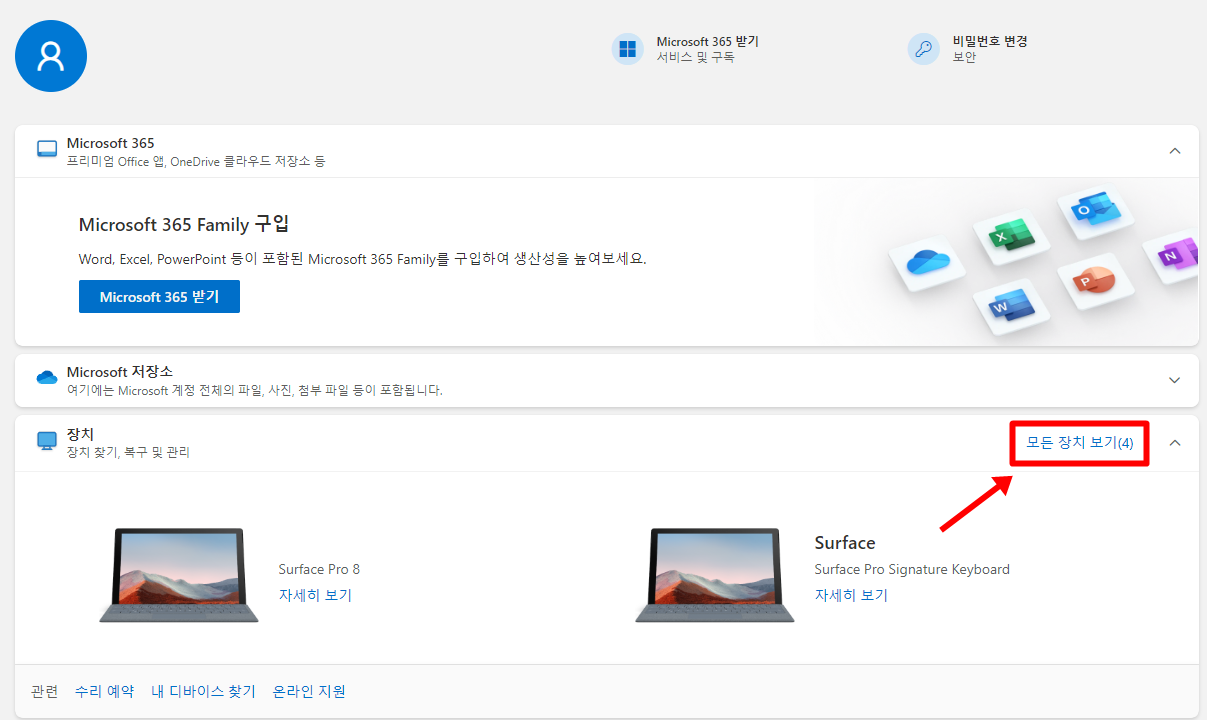This screenshot has width=1207, height=720.
Task: Click the OneNote app tile icon
Action: pos(1172,257)
